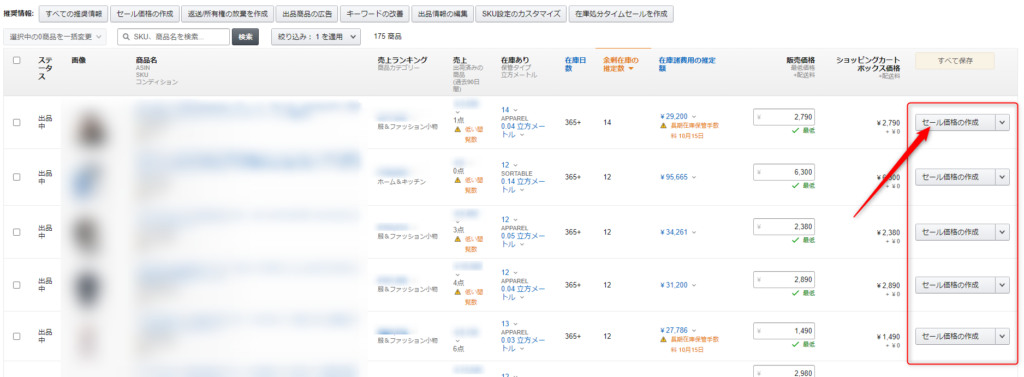This screenshot has height=377, width=1024.
Task: Select the 返送/所有権の放棄を作成 recommendation filter
Action: pyautogui.click(x=227, y=14)
